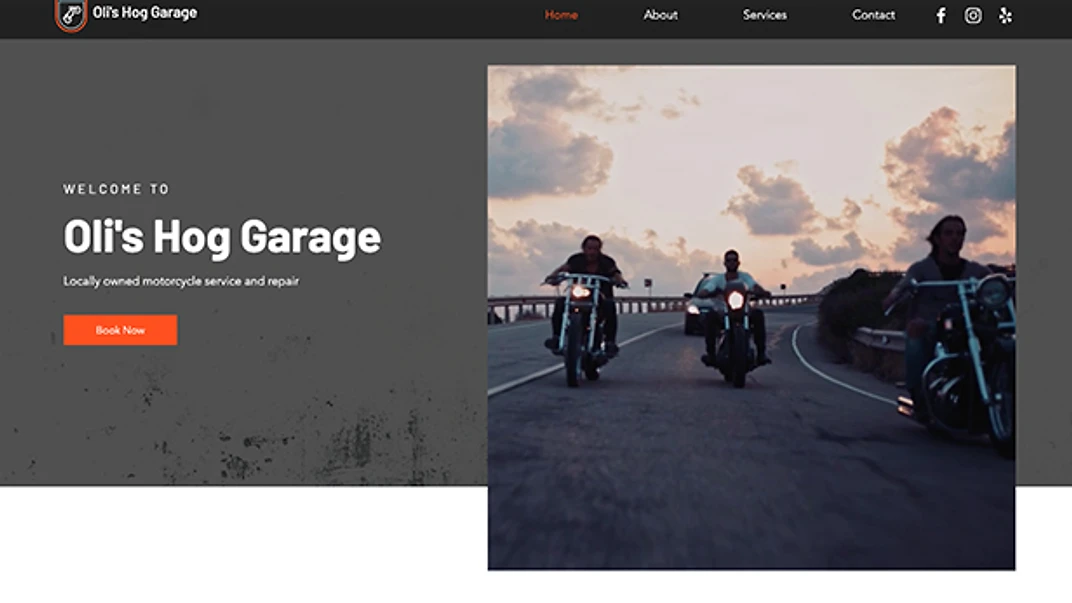Open the Facebook social link
The height and width of the screenshot is (603, 1072).
pyautogui.click(x=940, y=15)
